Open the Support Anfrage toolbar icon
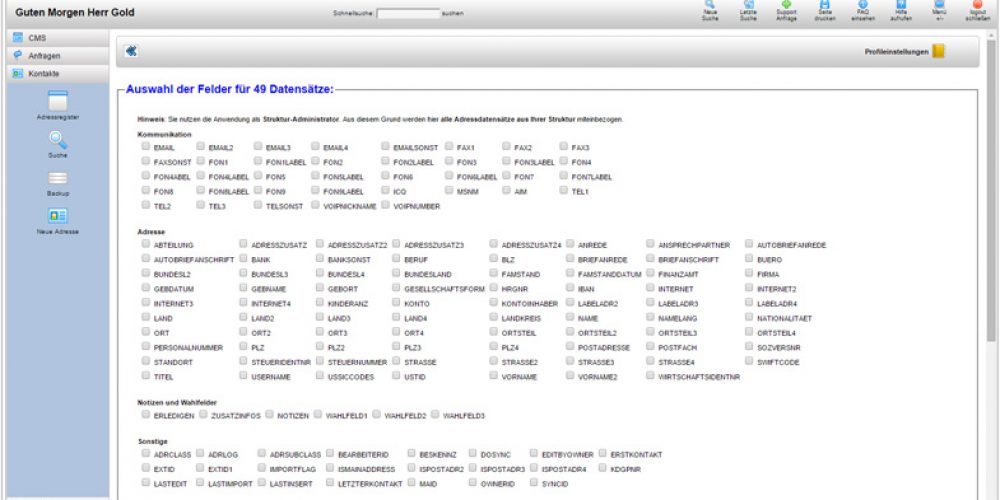The height and width of the screenshot is (500, 1000). [787, 6]
